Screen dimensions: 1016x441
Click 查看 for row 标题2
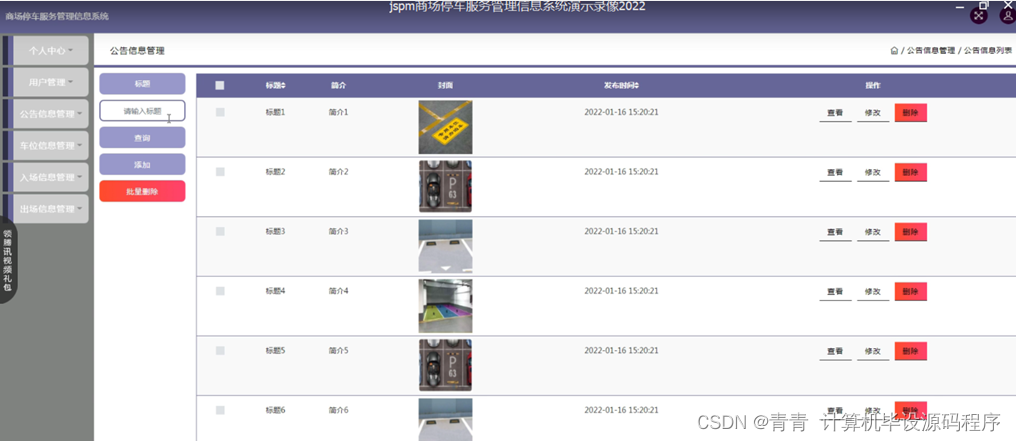click(835, 172)
